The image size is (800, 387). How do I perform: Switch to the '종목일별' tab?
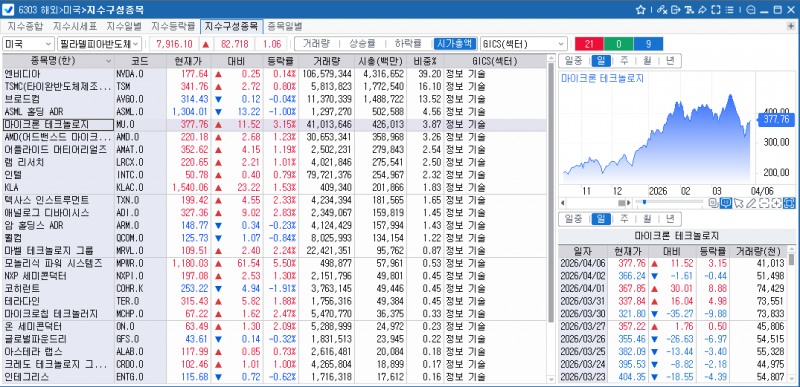pos(285,26)
